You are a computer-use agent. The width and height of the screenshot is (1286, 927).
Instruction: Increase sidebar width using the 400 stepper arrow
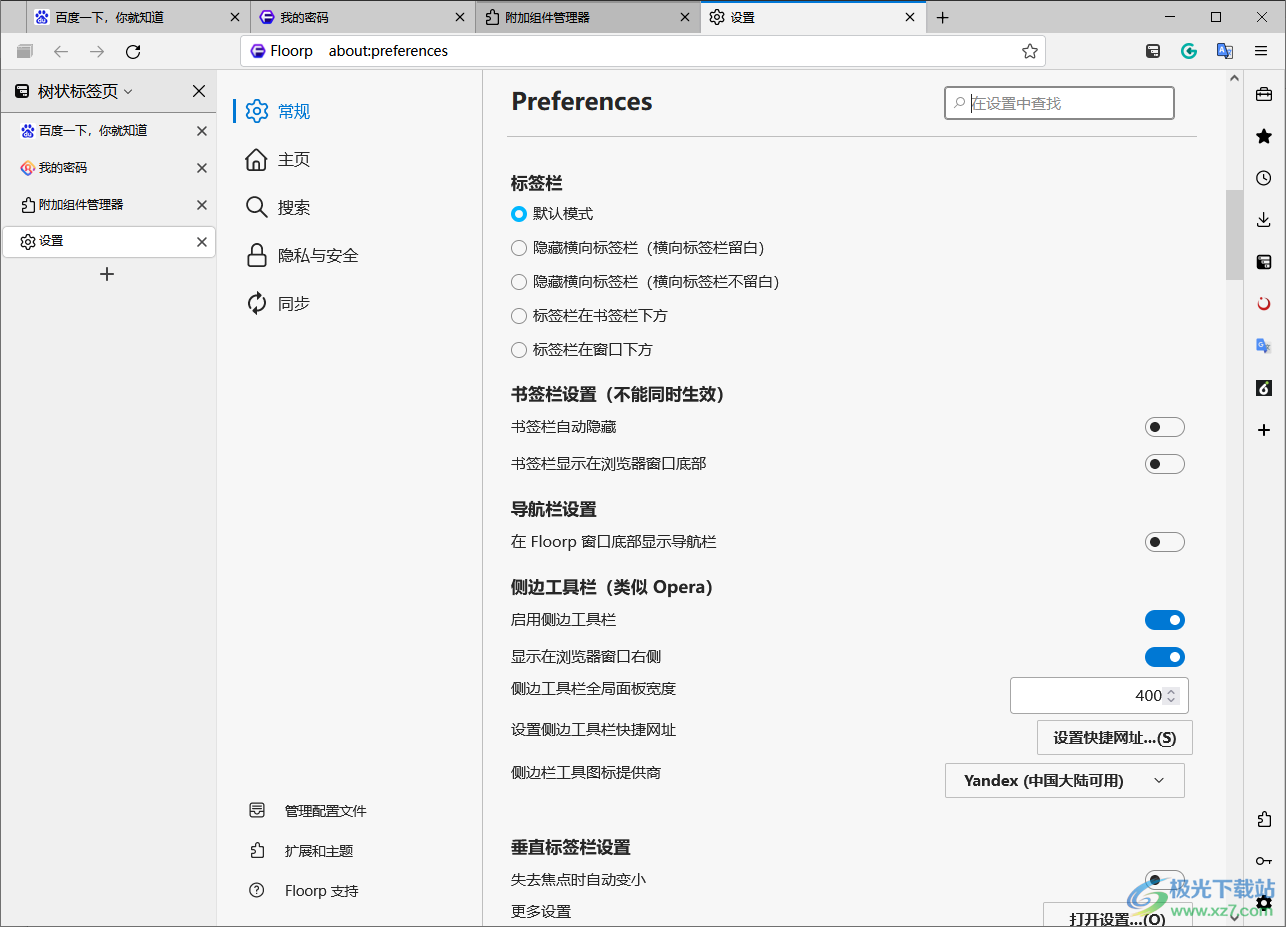coord(1171,690)
